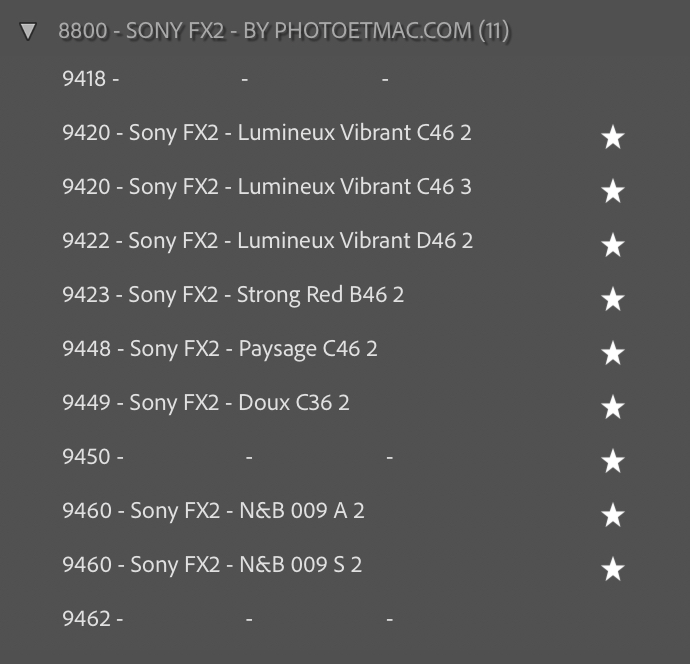This screenshot has width=690, height=664.
Task: Toggle favorite star for Paysage C46 2
Action: click(x=613, y=354)
